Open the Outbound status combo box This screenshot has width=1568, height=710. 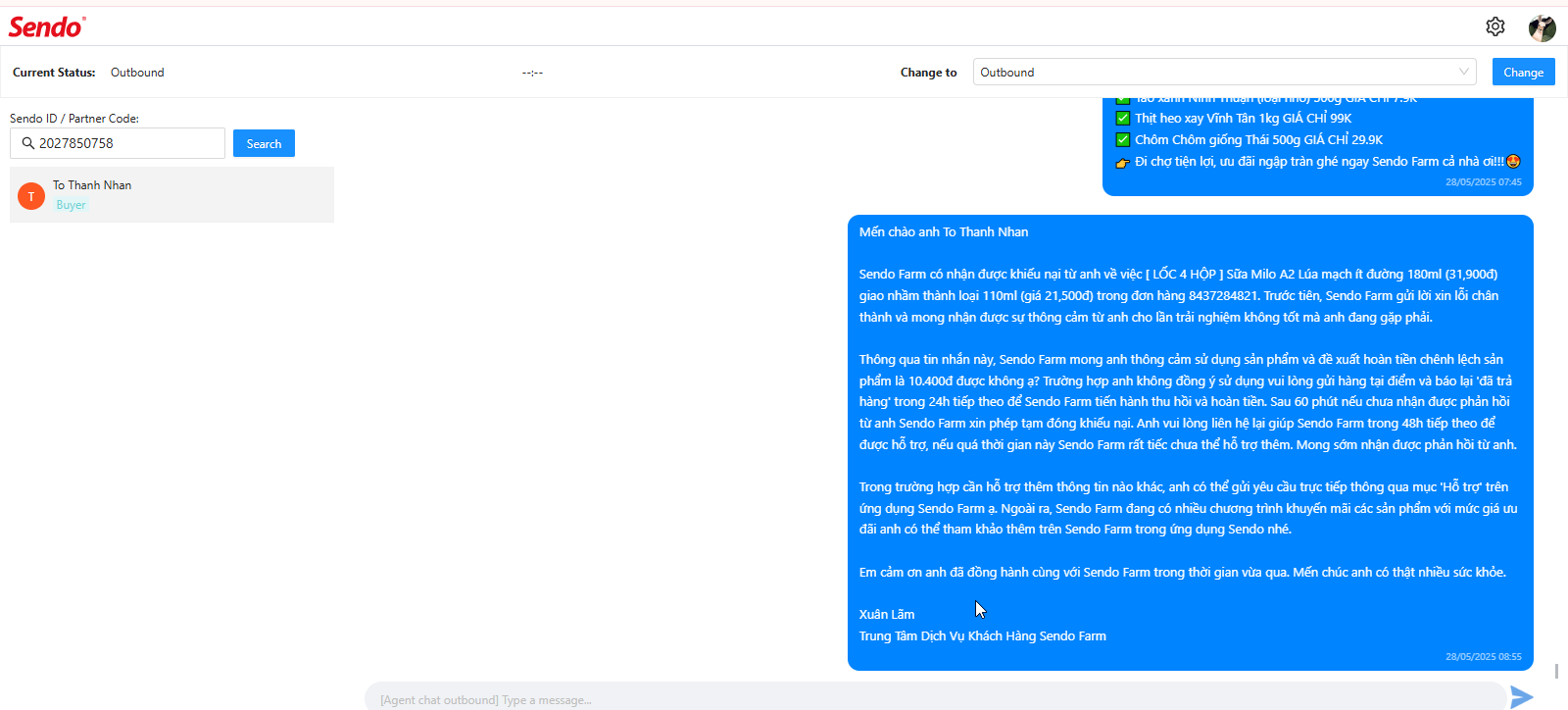click(1225, 72)
